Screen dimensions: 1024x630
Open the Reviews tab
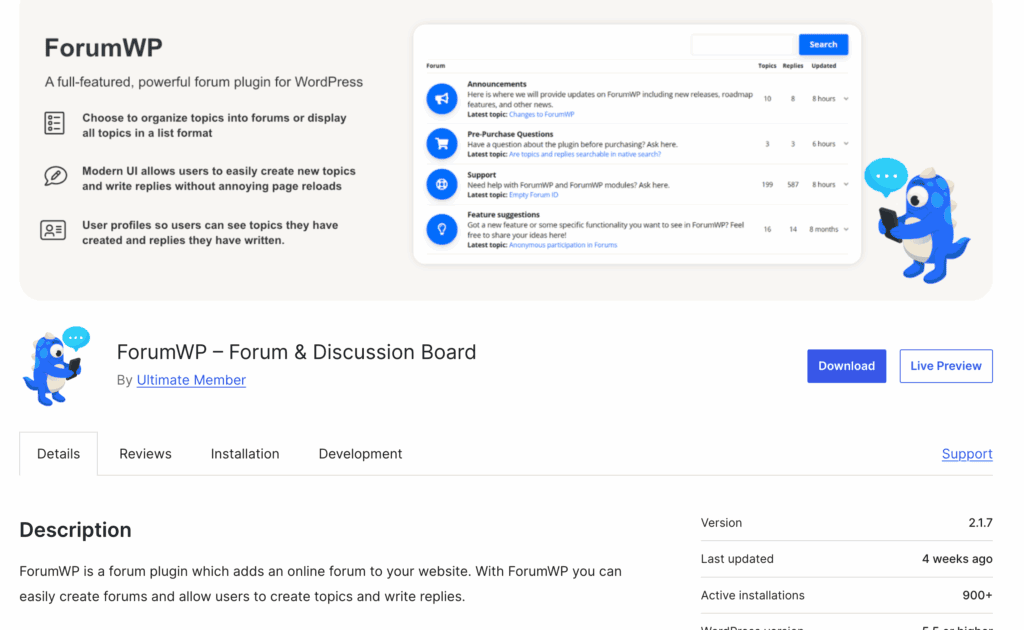[x=145, y=454]
